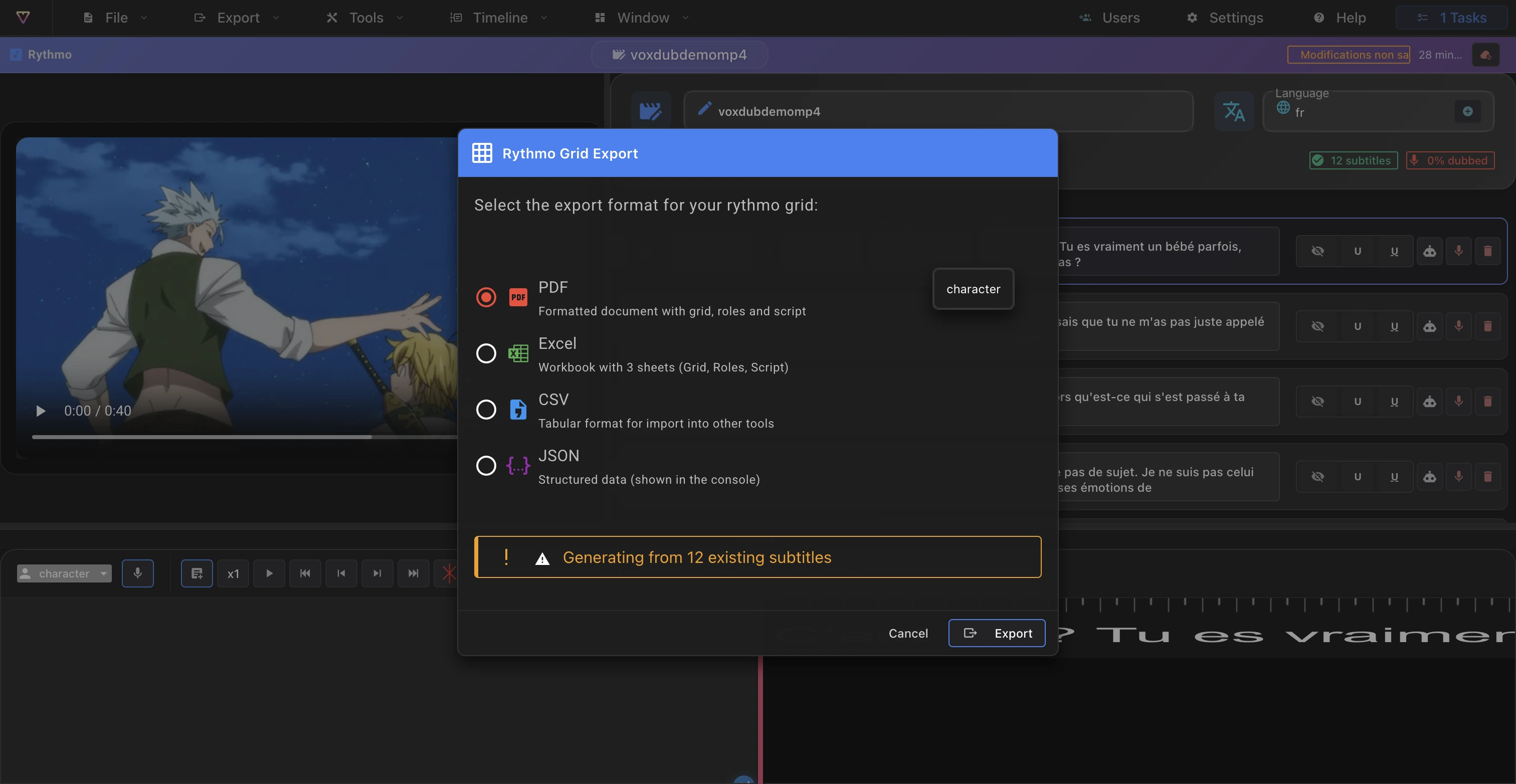Toggle the crossed-eye icon in the 'ne m'as pas juste appelé' row
The width and height of the screenshot is (1516, 784).
tap(1317, 327)
